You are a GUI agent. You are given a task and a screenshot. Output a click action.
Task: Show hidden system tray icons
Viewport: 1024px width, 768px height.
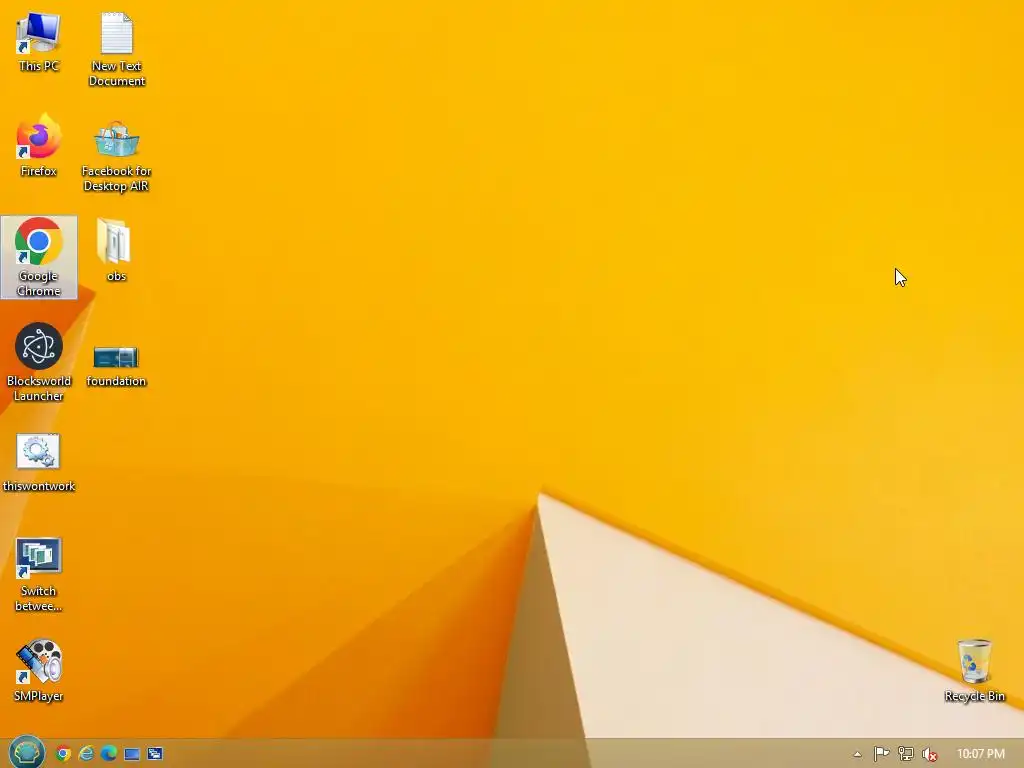[857, 754]
